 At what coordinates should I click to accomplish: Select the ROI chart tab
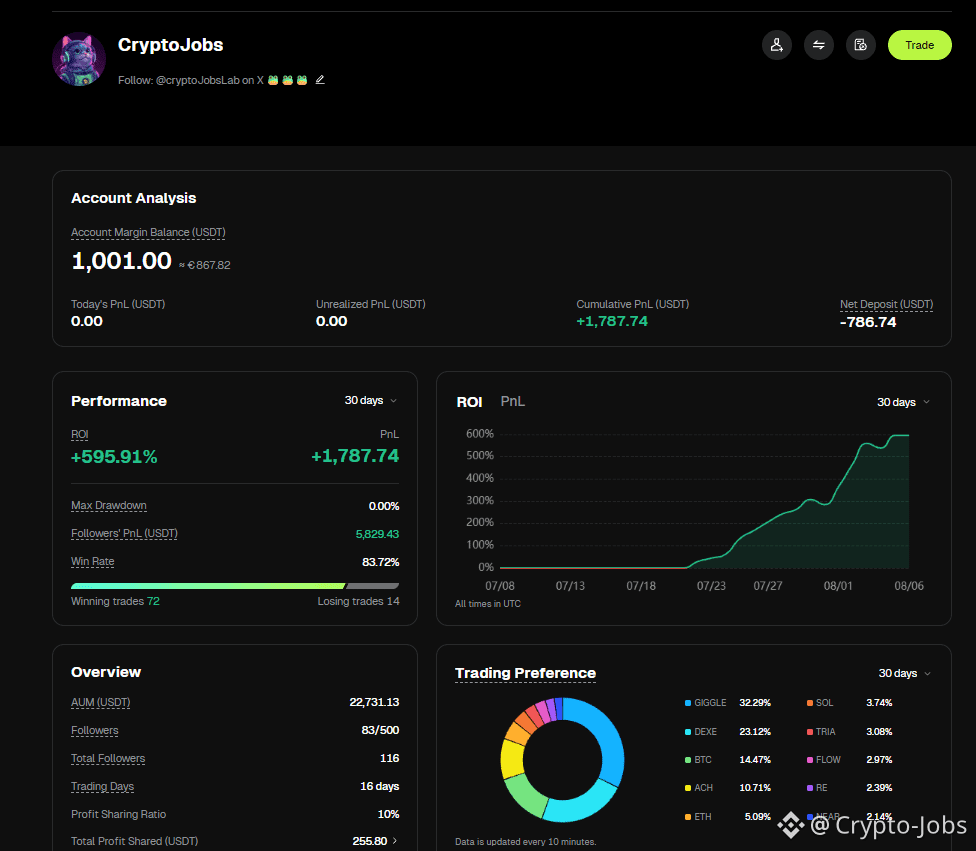point(469,402)
